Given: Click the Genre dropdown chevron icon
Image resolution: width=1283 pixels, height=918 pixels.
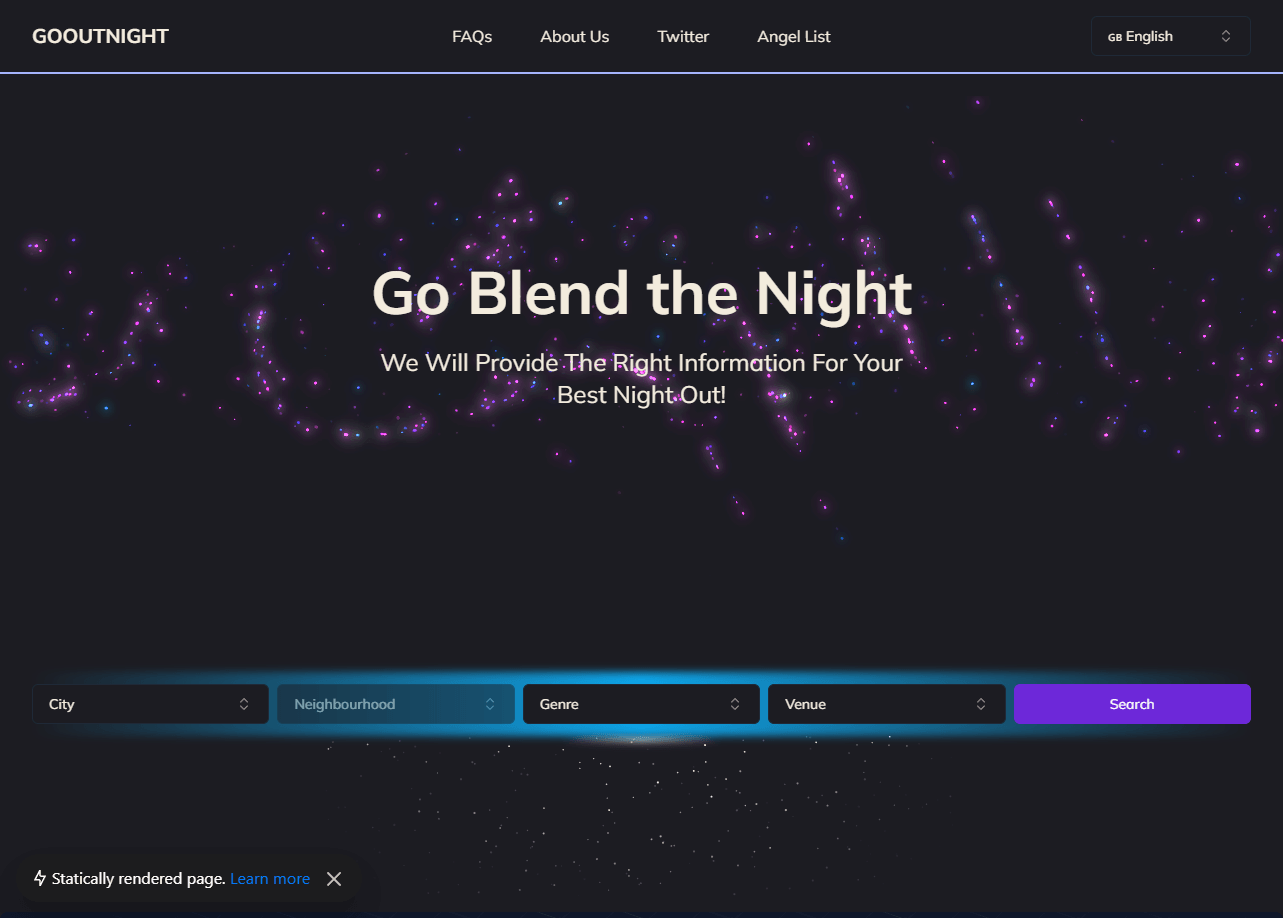Looking at the screenshot, I should (x=735, y=704).
